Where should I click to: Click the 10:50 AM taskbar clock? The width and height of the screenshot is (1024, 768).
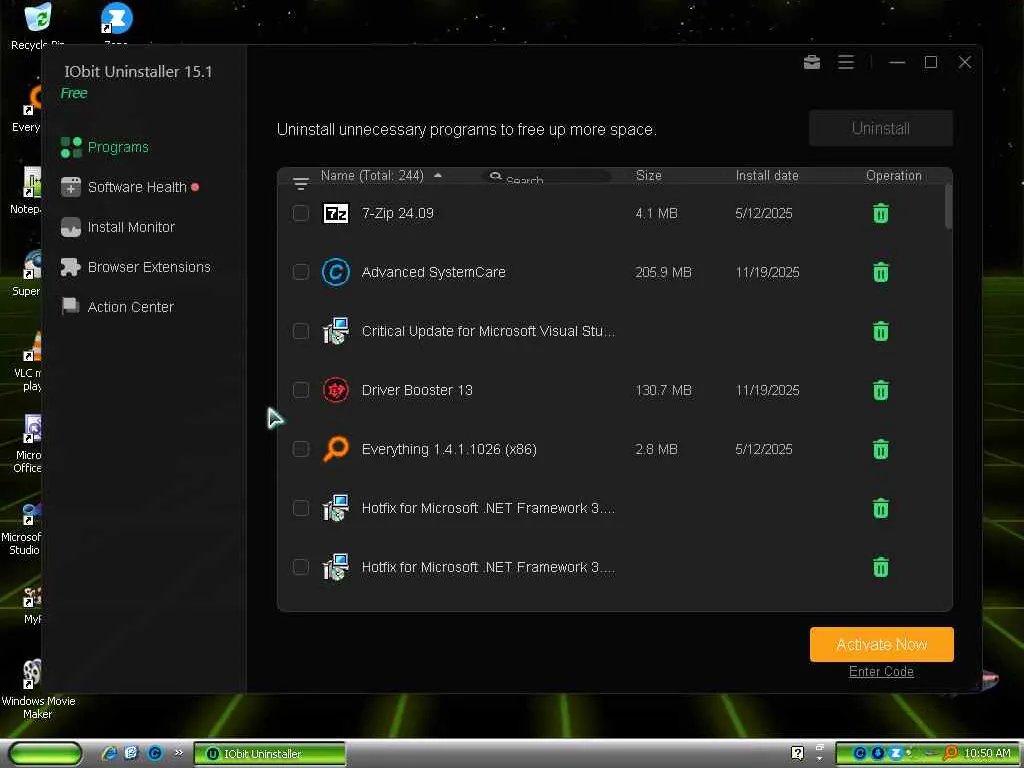pyautogui.click(x=987, y=753)
